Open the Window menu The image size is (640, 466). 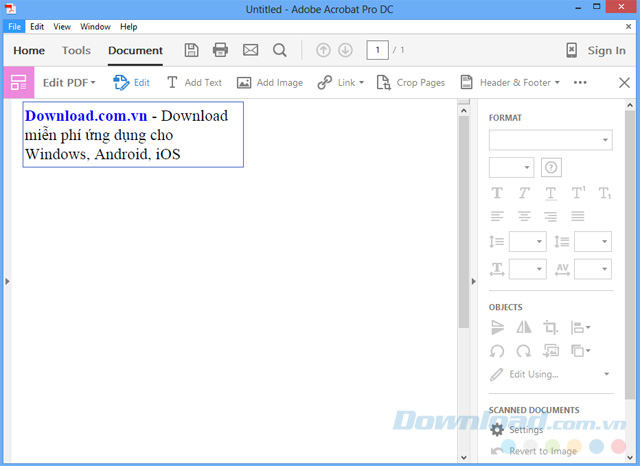pyautogui.click(x=95, y=27)
